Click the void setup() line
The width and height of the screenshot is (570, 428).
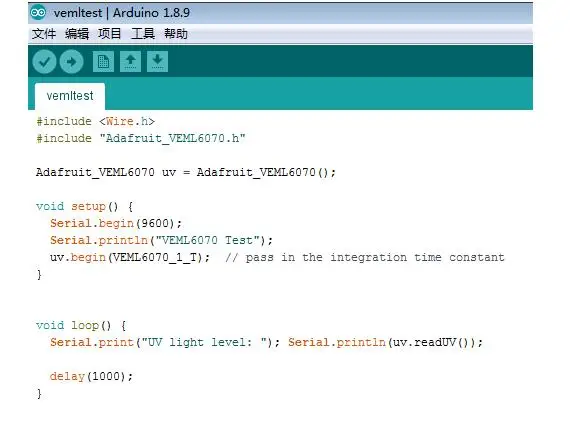tap(85, 207)
